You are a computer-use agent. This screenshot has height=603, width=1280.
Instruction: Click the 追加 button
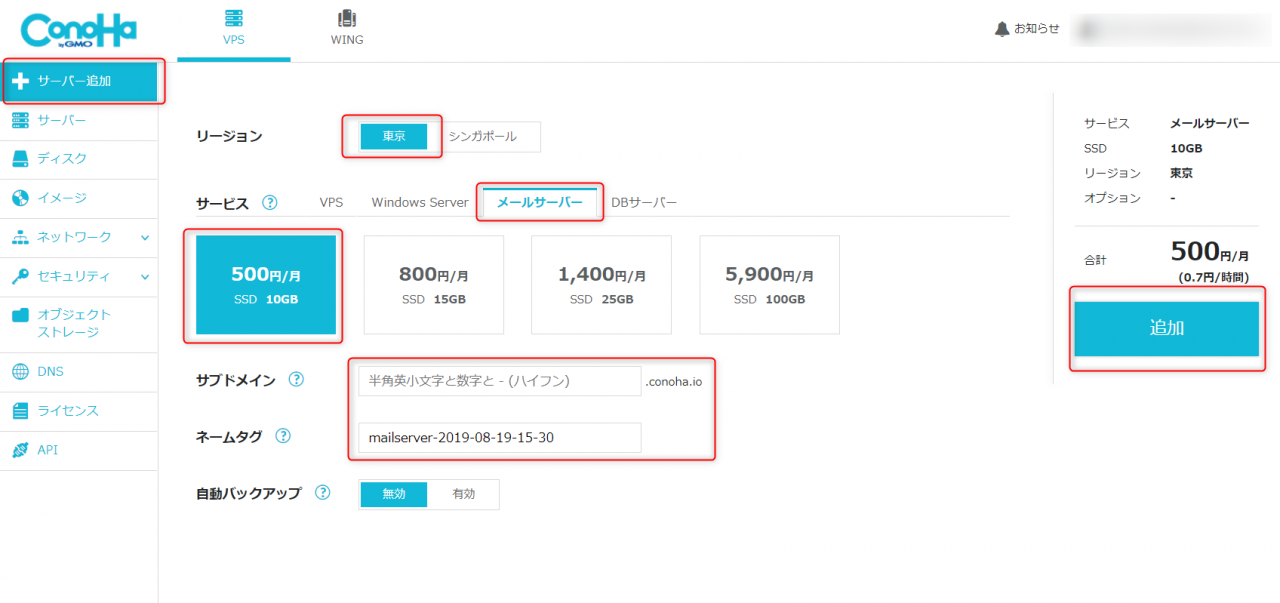click(1166, 329)
